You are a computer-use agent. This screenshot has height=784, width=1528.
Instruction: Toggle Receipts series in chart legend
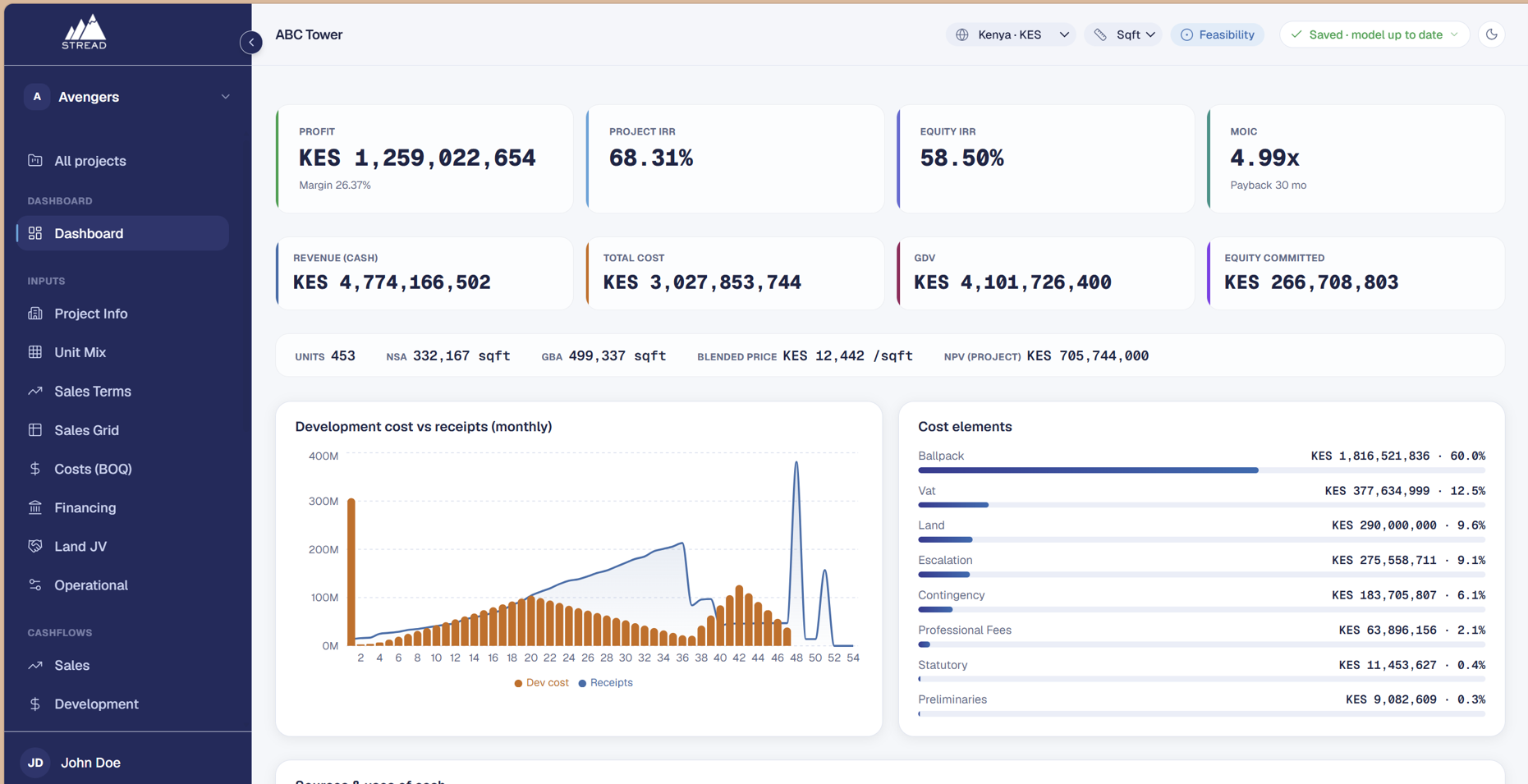coord(606,682)
